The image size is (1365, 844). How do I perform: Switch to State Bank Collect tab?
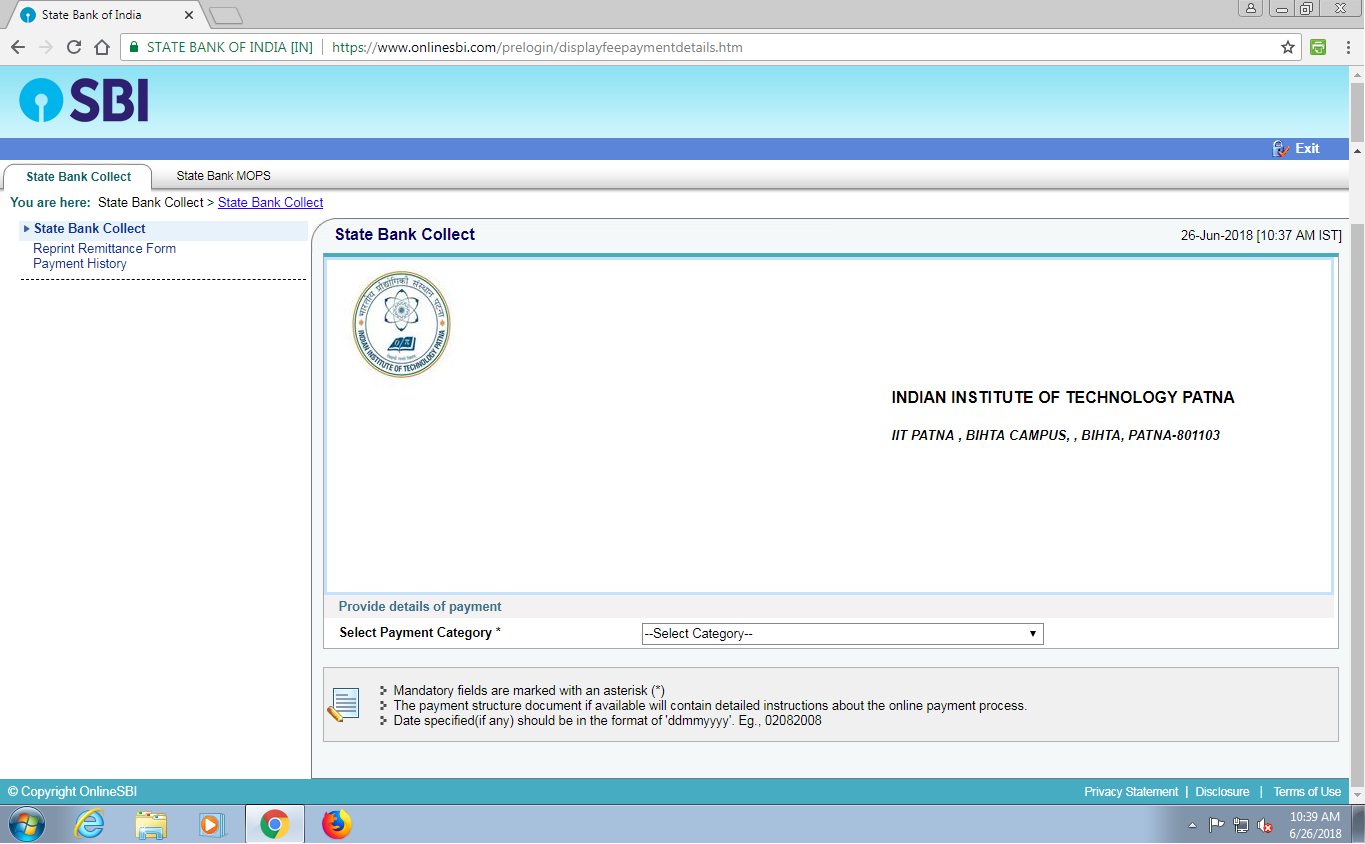tap(78, 177)
